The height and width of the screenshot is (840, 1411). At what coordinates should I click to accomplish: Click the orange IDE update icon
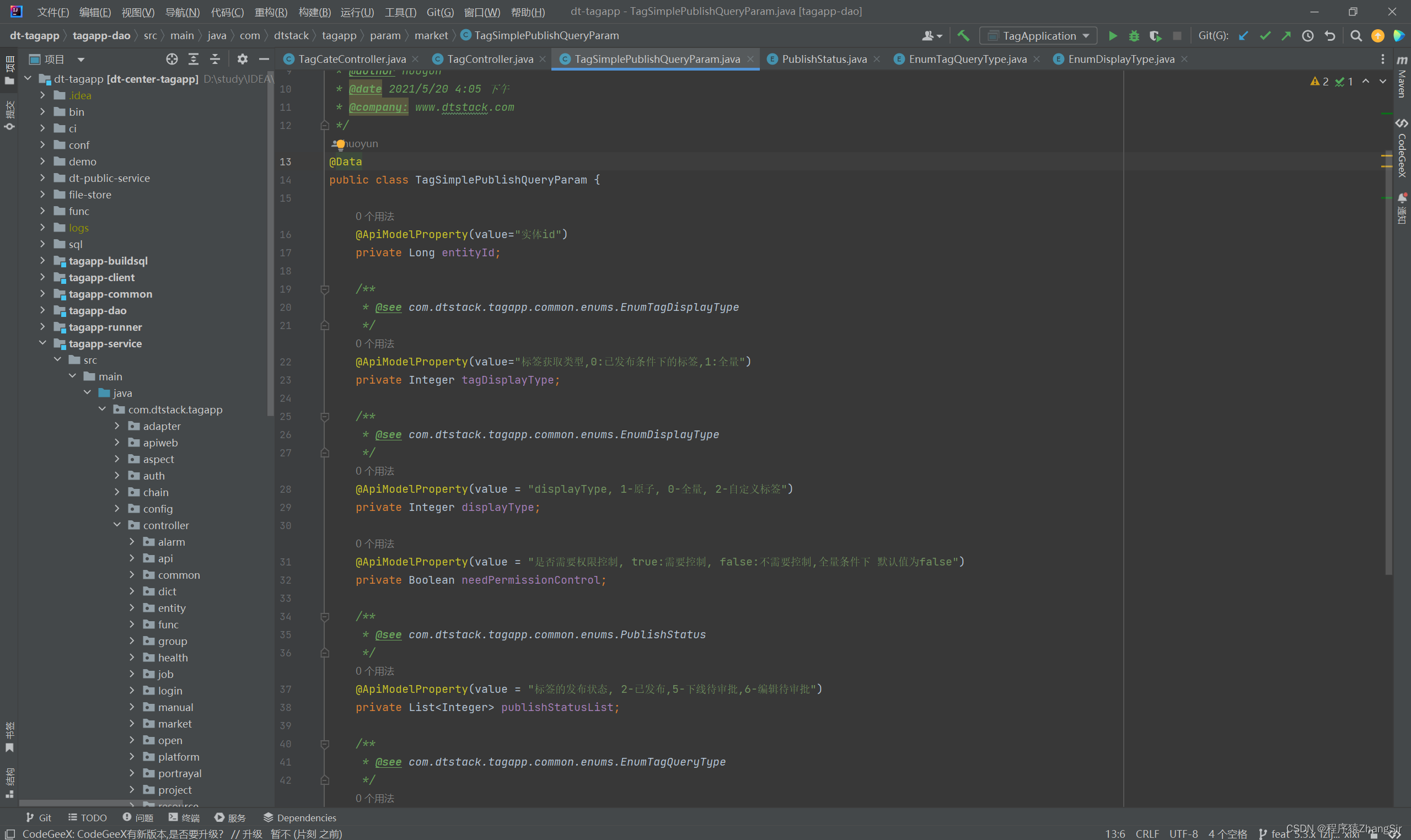(x=1377, y=36)
